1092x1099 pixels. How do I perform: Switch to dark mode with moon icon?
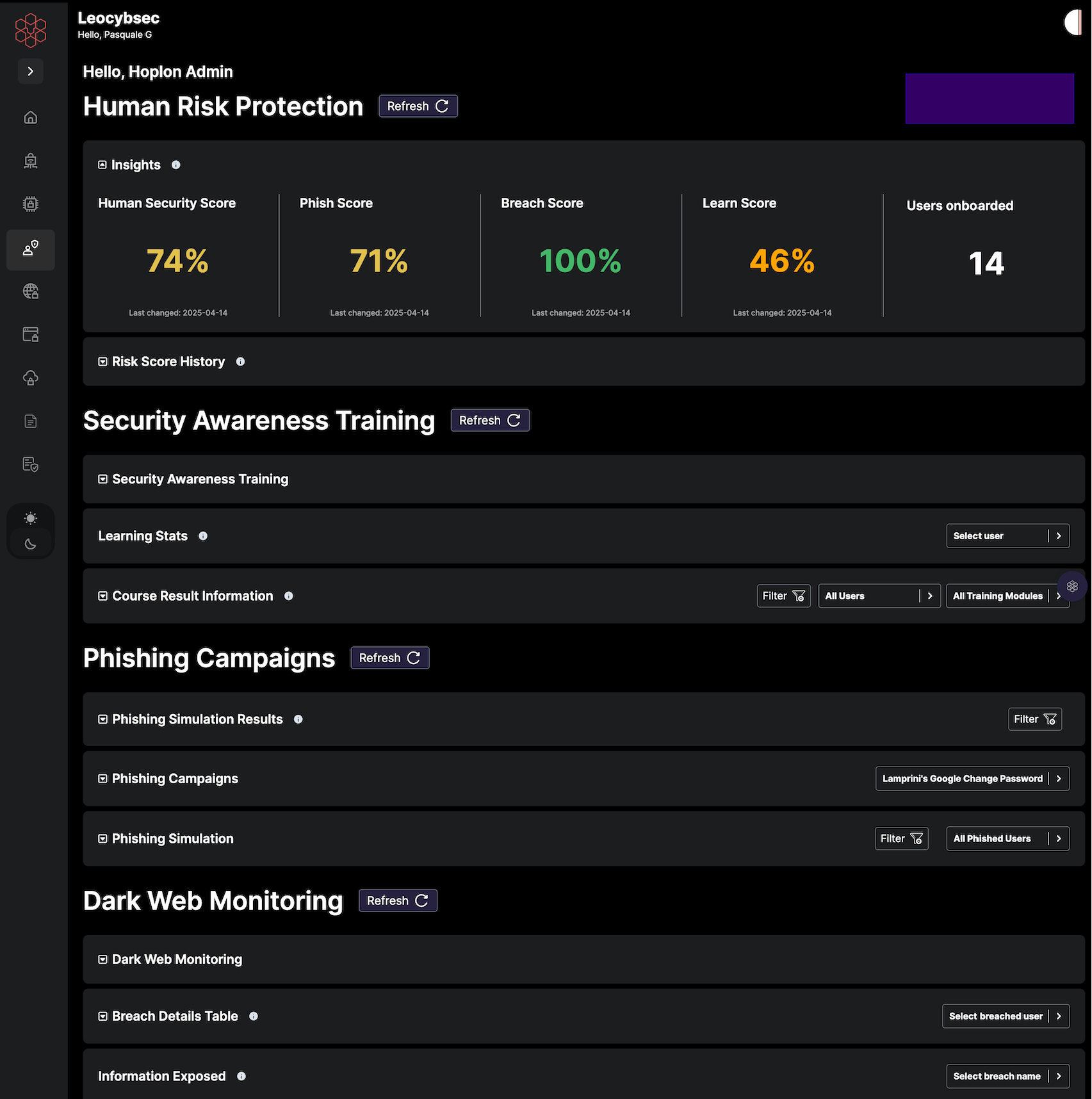click(31, 544)
